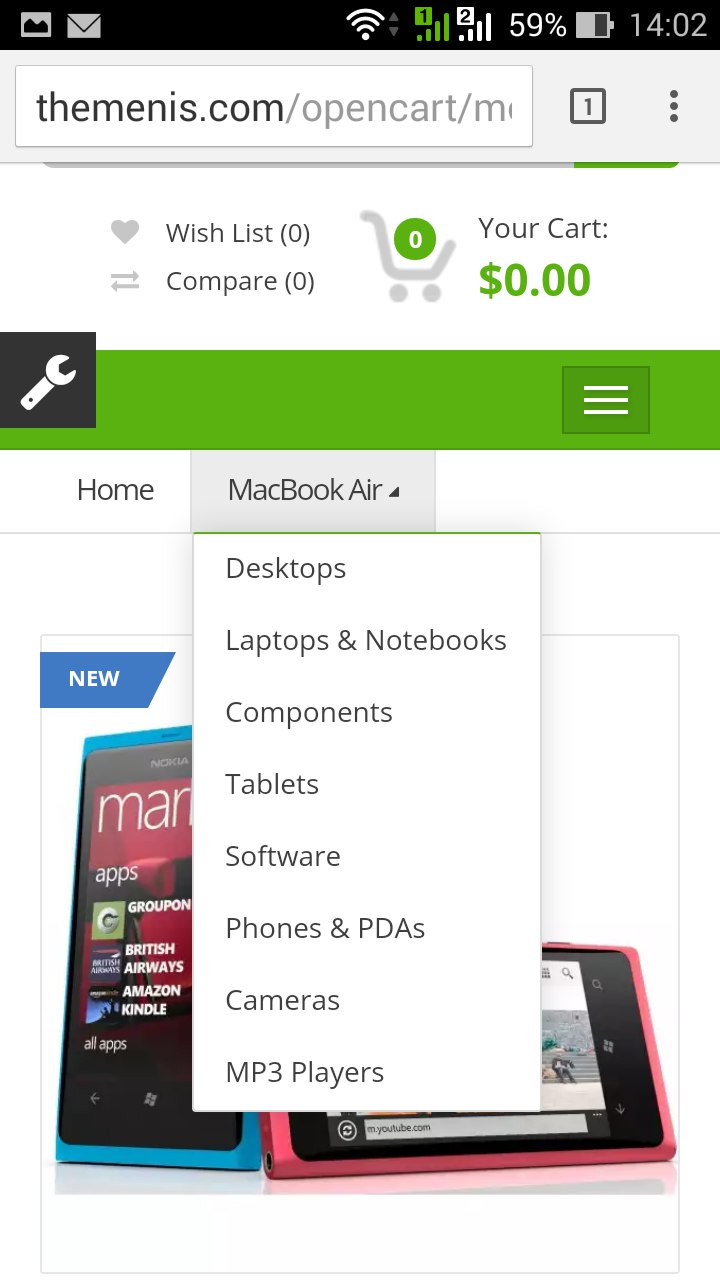The width and height of the screenshot is (720, 1280).
Task: Tap the wish list heart icon
Action: 124,233
